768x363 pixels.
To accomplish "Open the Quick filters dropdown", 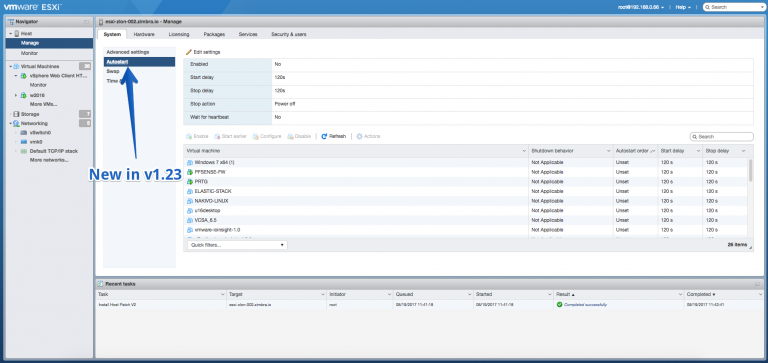I will (237, 244).
